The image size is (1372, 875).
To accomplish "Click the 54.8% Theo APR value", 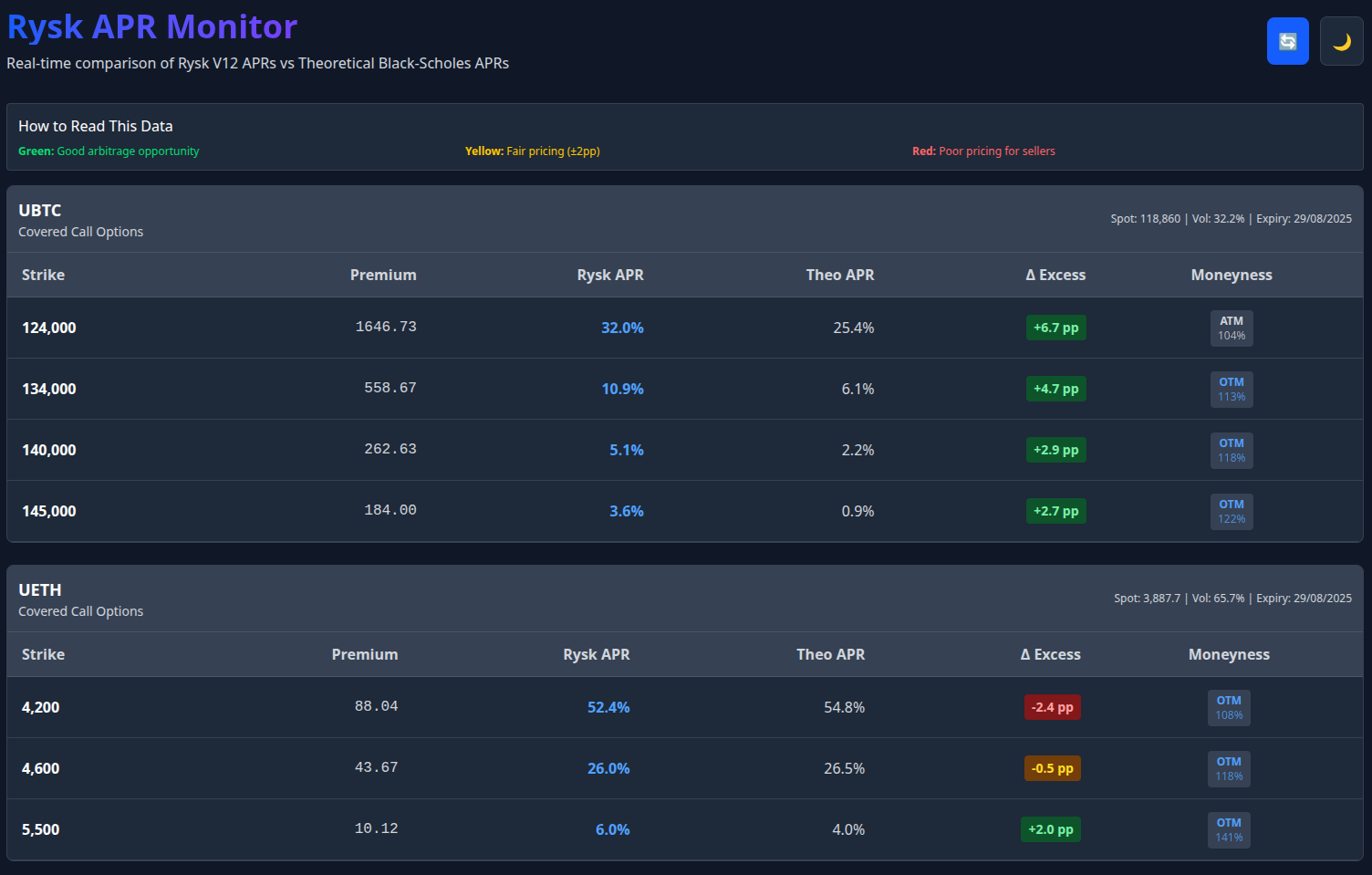I will point(845,707).
